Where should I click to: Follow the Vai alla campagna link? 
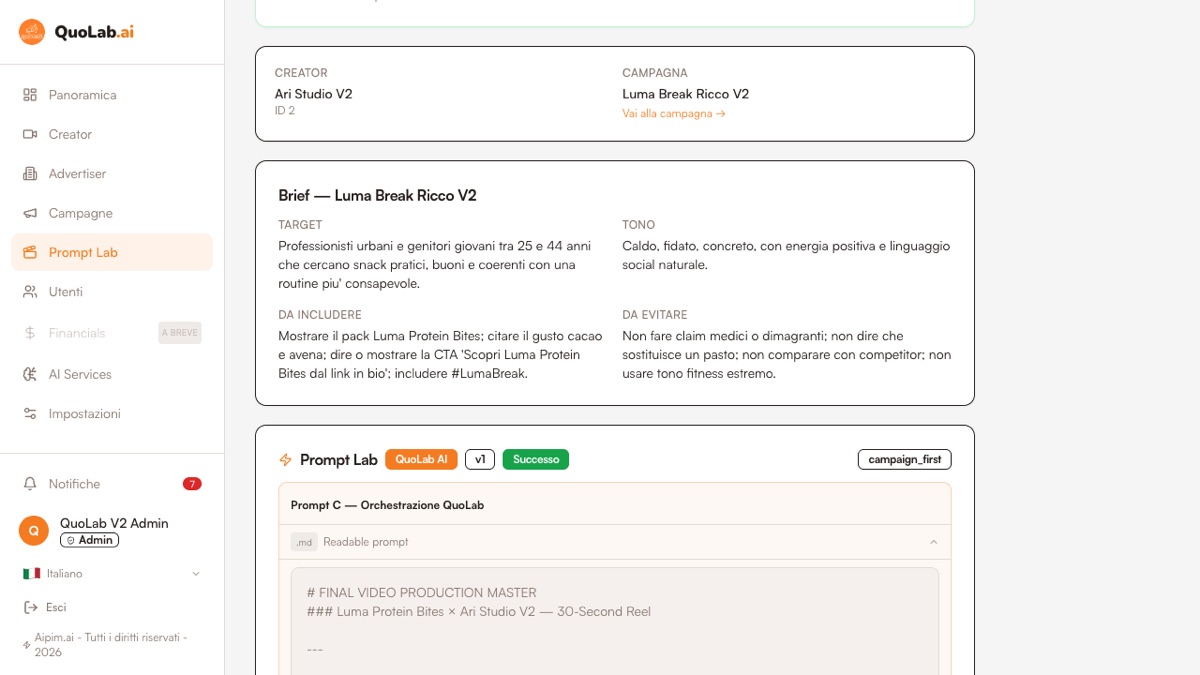tap(674, 114)
